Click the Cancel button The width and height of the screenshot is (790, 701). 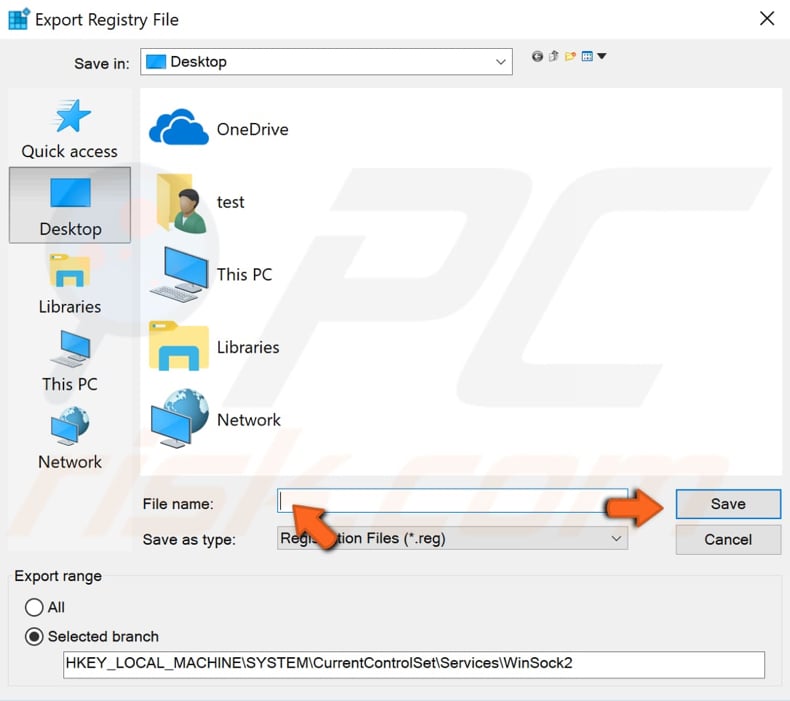pos(728,540)
